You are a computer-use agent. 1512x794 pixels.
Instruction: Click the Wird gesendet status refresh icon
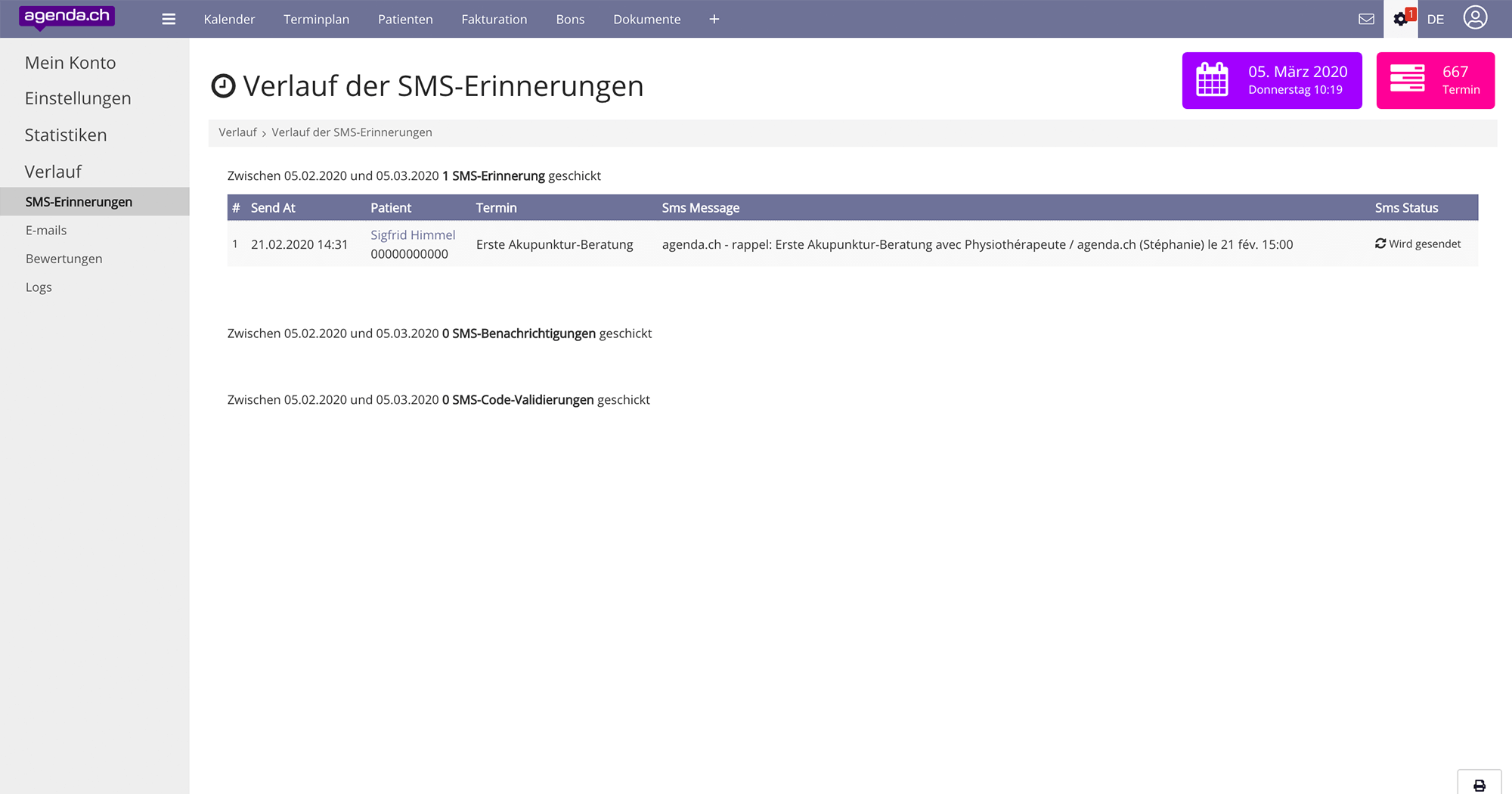tap(1380, 243)
